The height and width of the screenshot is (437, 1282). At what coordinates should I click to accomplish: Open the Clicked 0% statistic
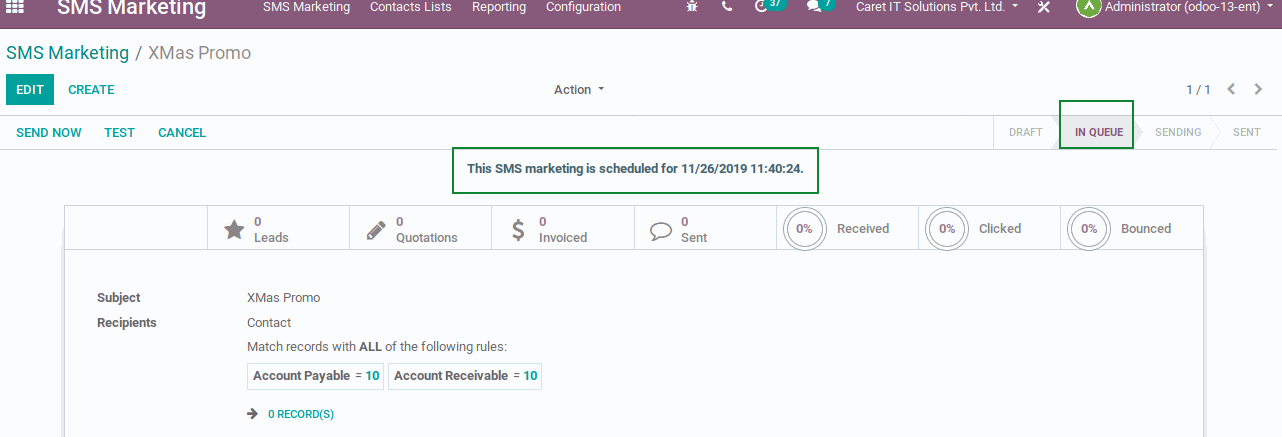(x=989, y=228)
